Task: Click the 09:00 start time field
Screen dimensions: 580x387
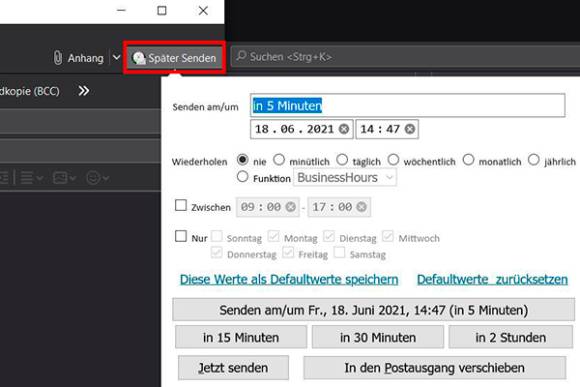Action: [267, 207]
